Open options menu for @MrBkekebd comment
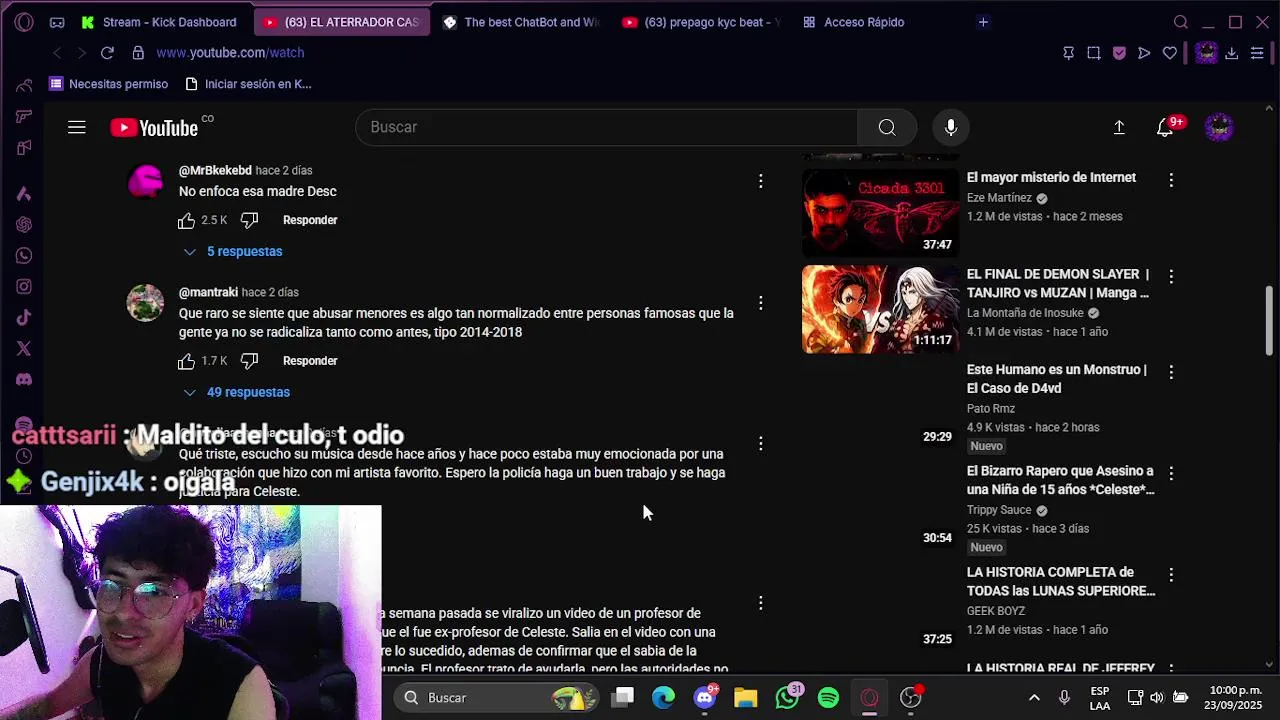Image resolution: width=1280 pixels, height=720 pixels. click(x=761, y=181)
